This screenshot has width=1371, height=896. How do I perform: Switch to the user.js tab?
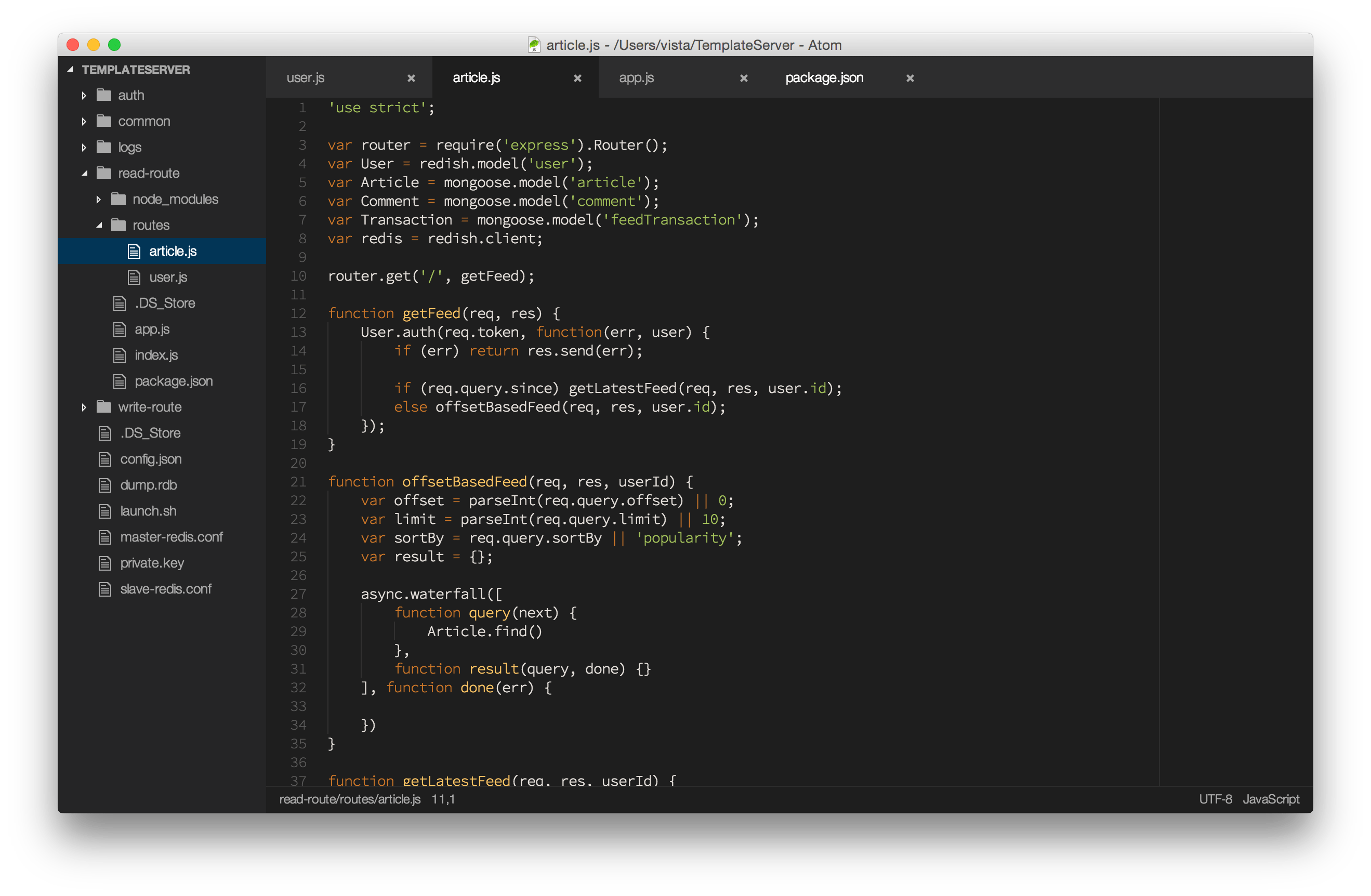[305, 77]
